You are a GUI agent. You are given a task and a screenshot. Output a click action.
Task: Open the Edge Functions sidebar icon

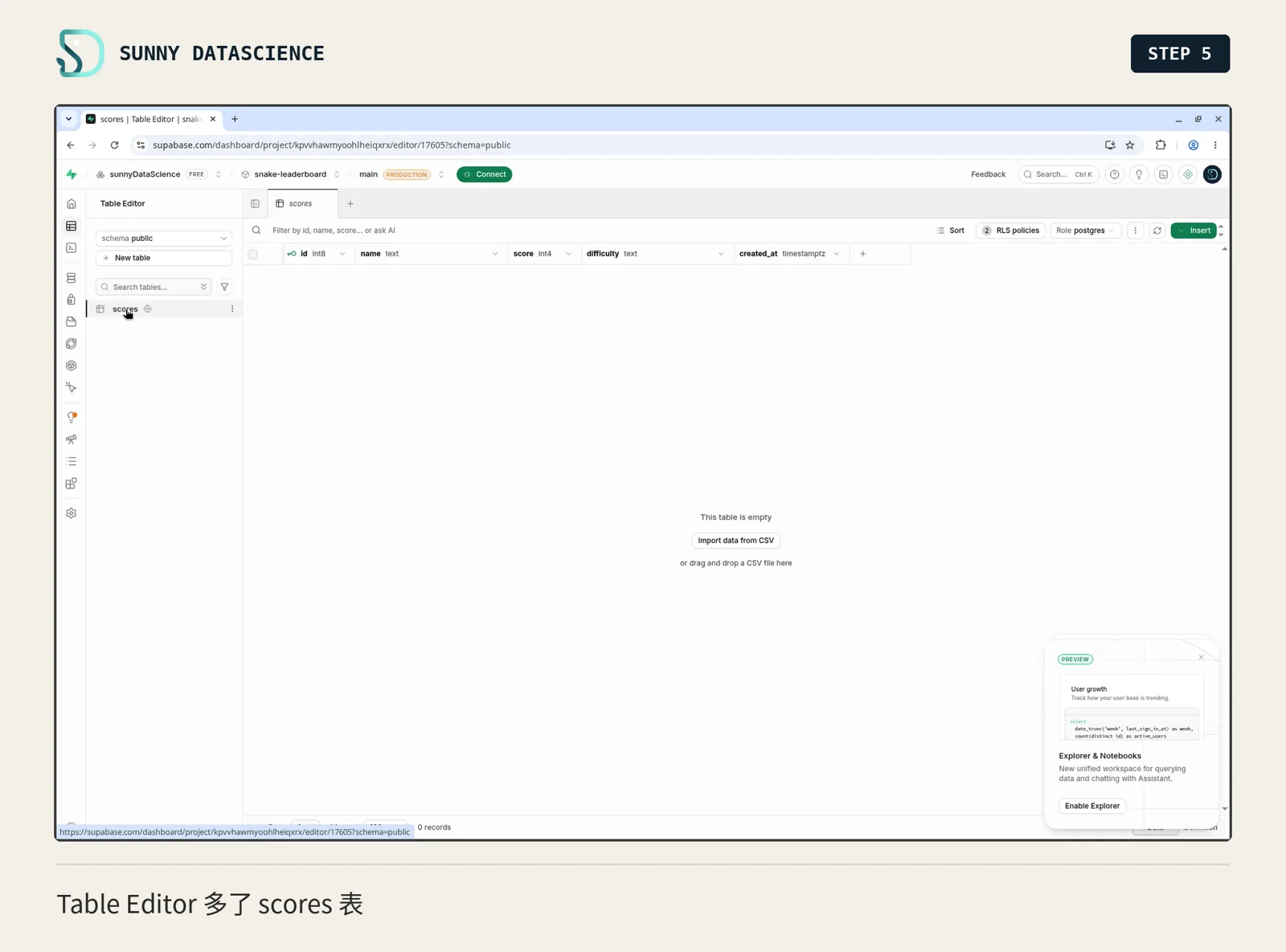(71, 344)
